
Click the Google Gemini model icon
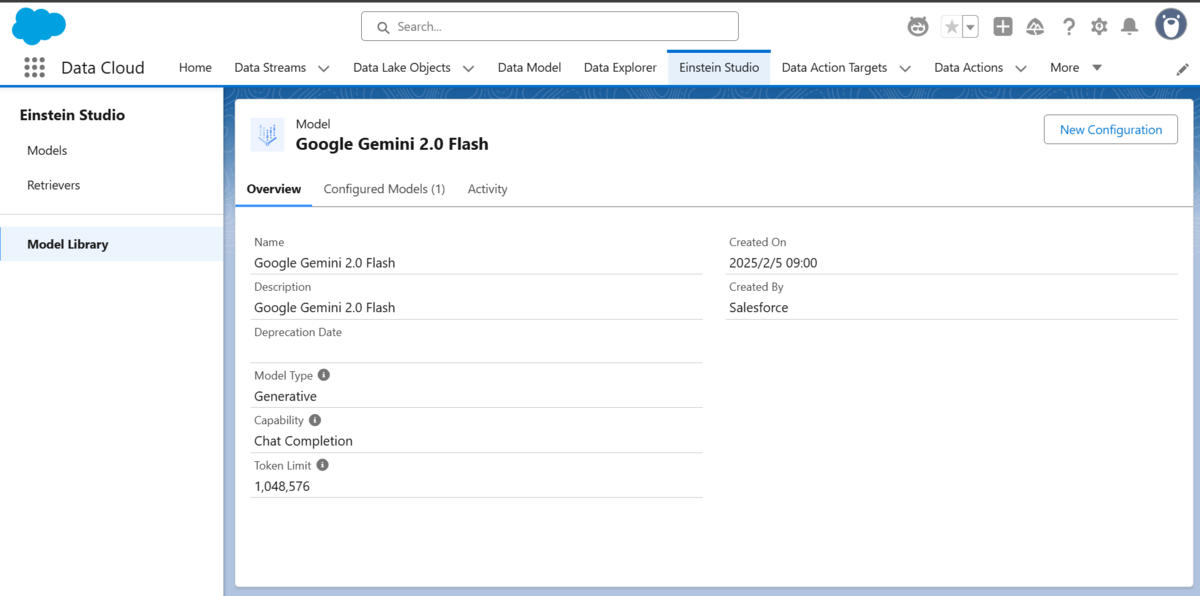267,134
